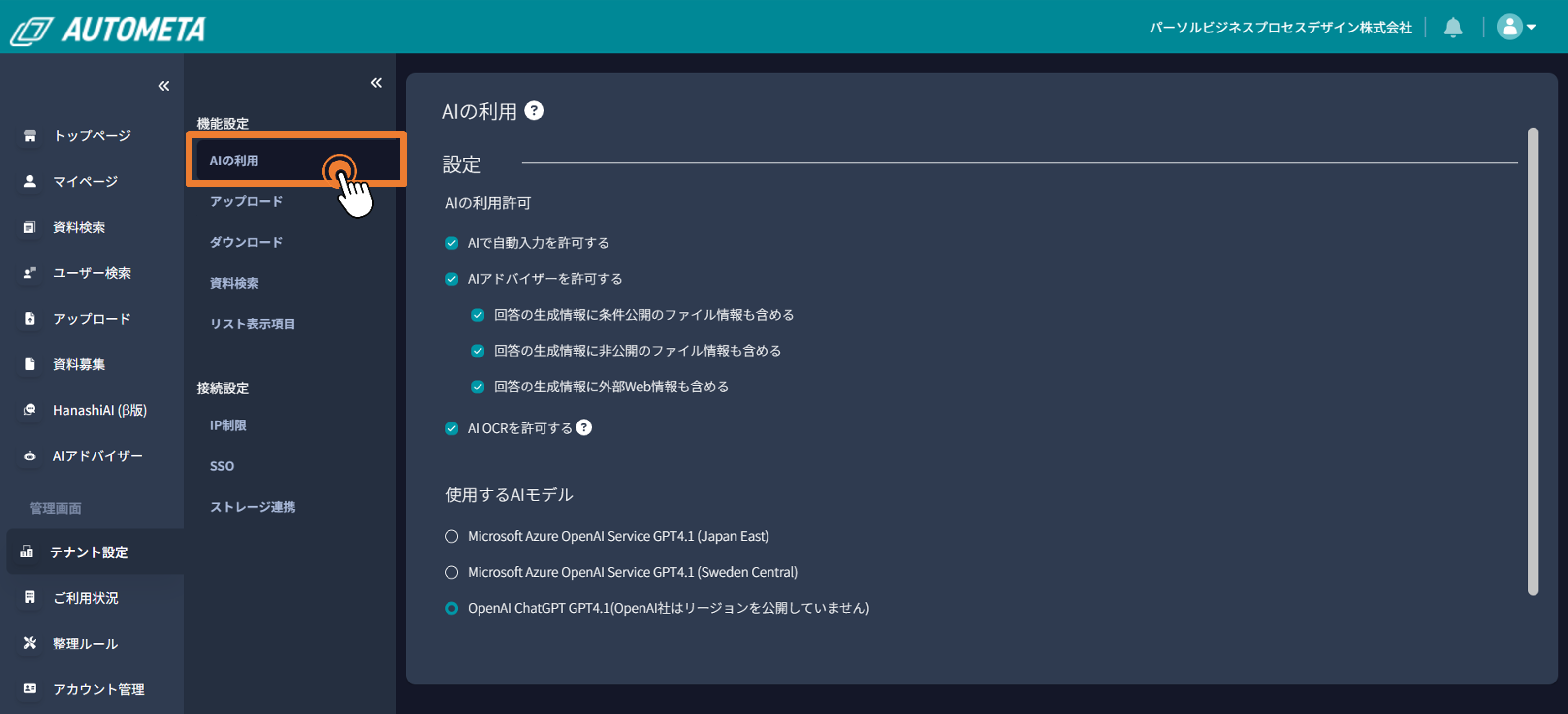Click the HanashiAI chat icon
This screenshot has height=714, width=1568.
(30, 410)
